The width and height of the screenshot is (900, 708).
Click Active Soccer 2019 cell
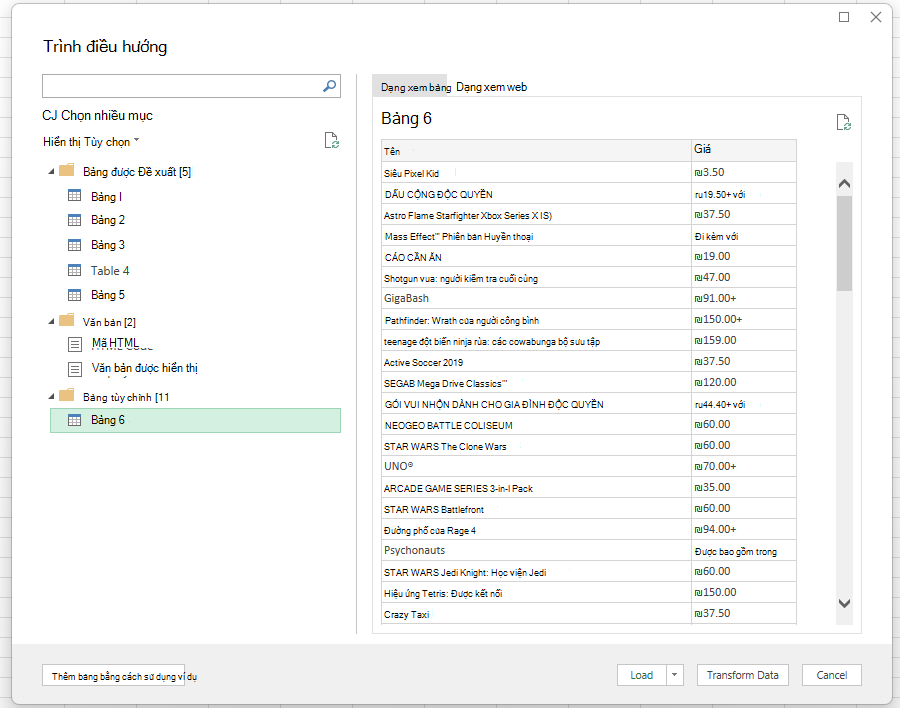click(x=536, y=362)
